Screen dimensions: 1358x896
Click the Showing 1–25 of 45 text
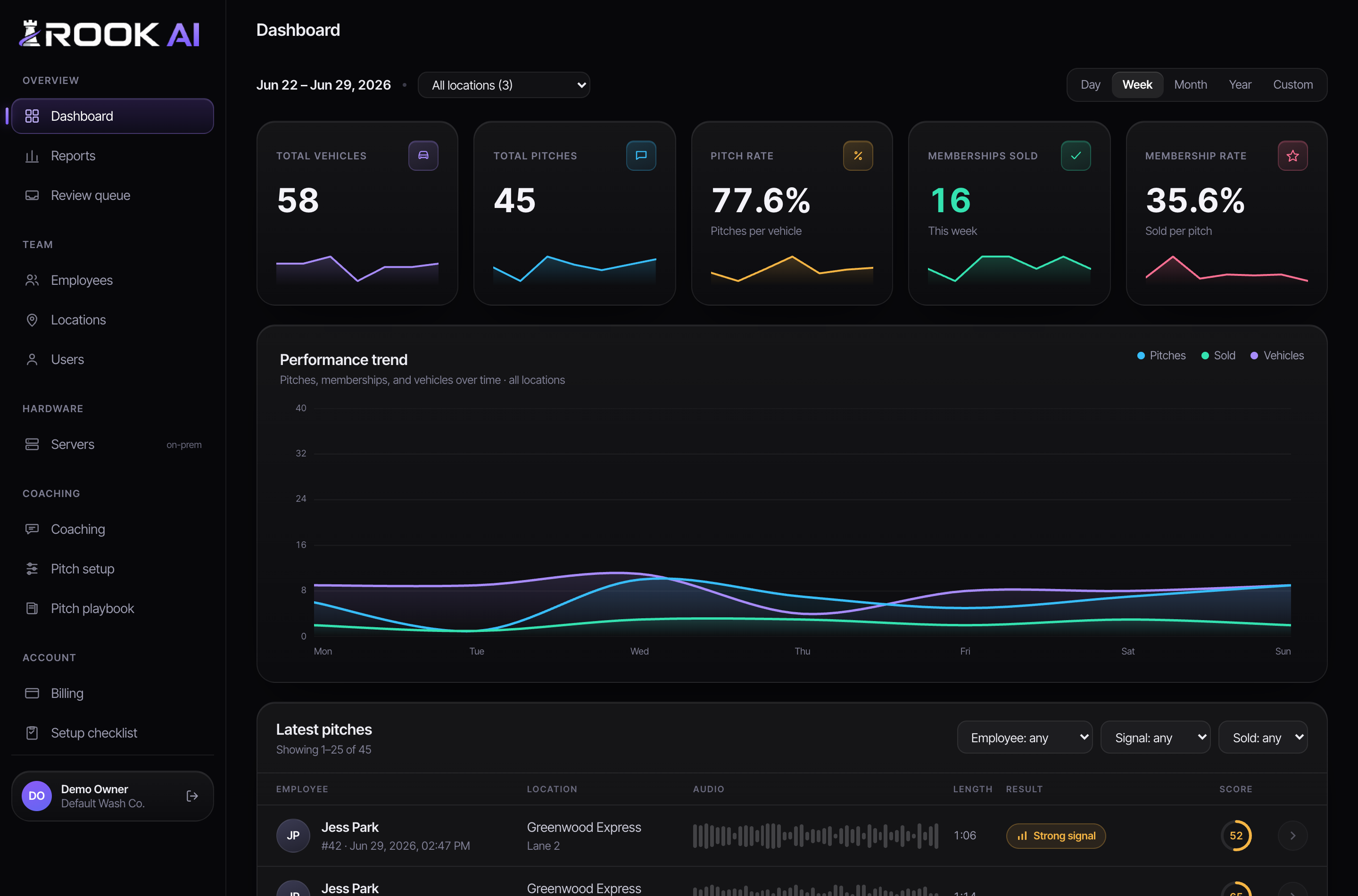pos(323,749)
